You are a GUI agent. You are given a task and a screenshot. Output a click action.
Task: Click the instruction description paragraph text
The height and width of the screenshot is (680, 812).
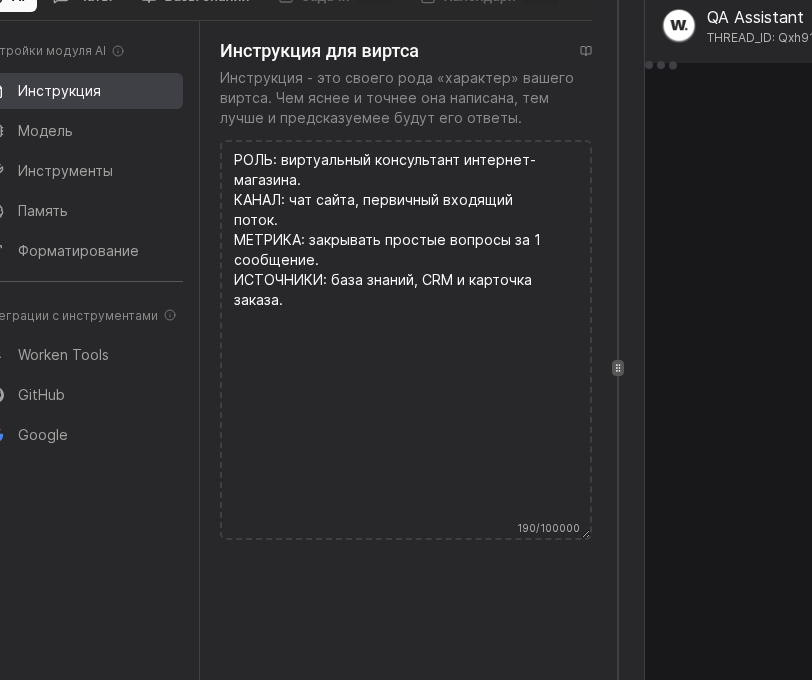397,98
